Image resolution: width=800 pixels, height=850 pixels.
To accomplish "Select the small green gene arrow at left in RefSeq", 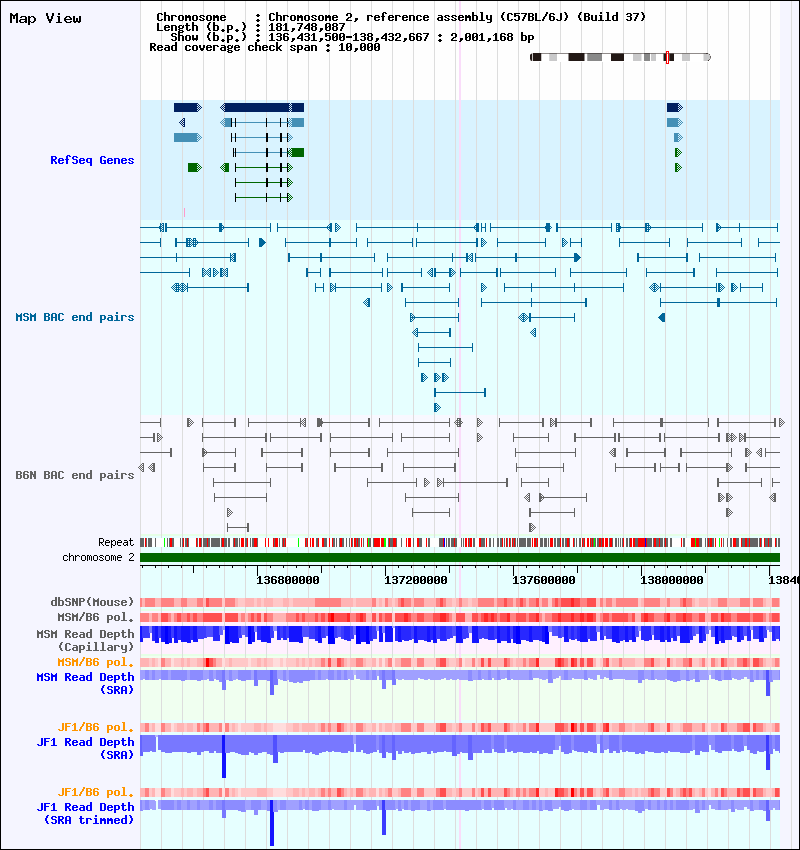I will tap(195, 168).
